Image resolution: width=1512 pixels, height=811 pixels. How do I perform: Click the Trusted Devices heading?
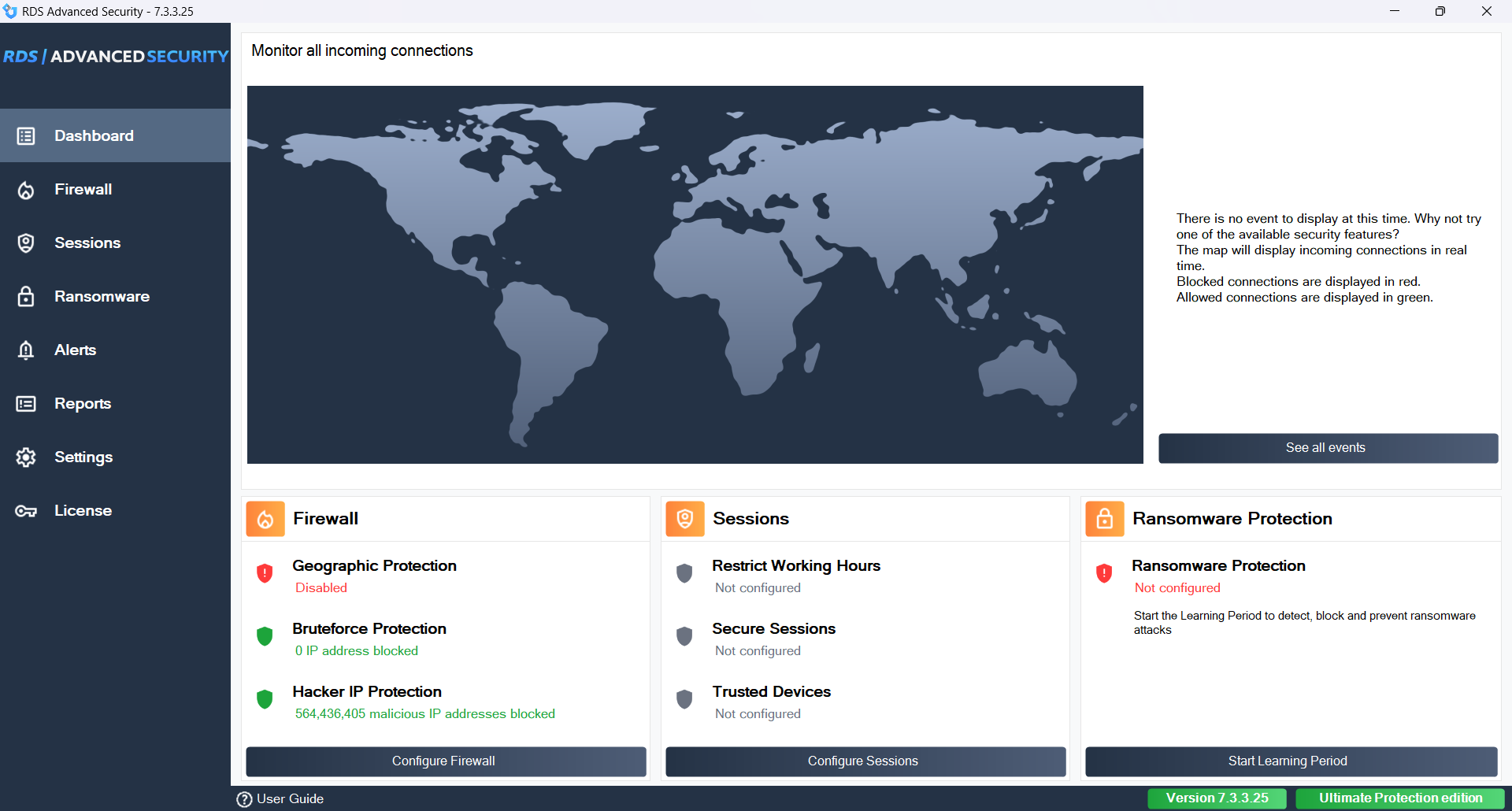[771, 692]
